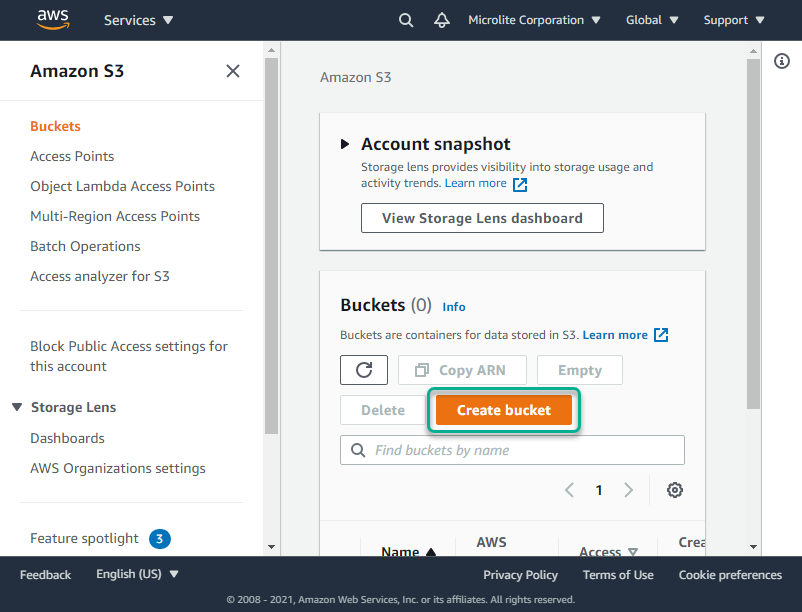
Task: Open Learn more link under Buckets
Action: click(x=615, y=335)
